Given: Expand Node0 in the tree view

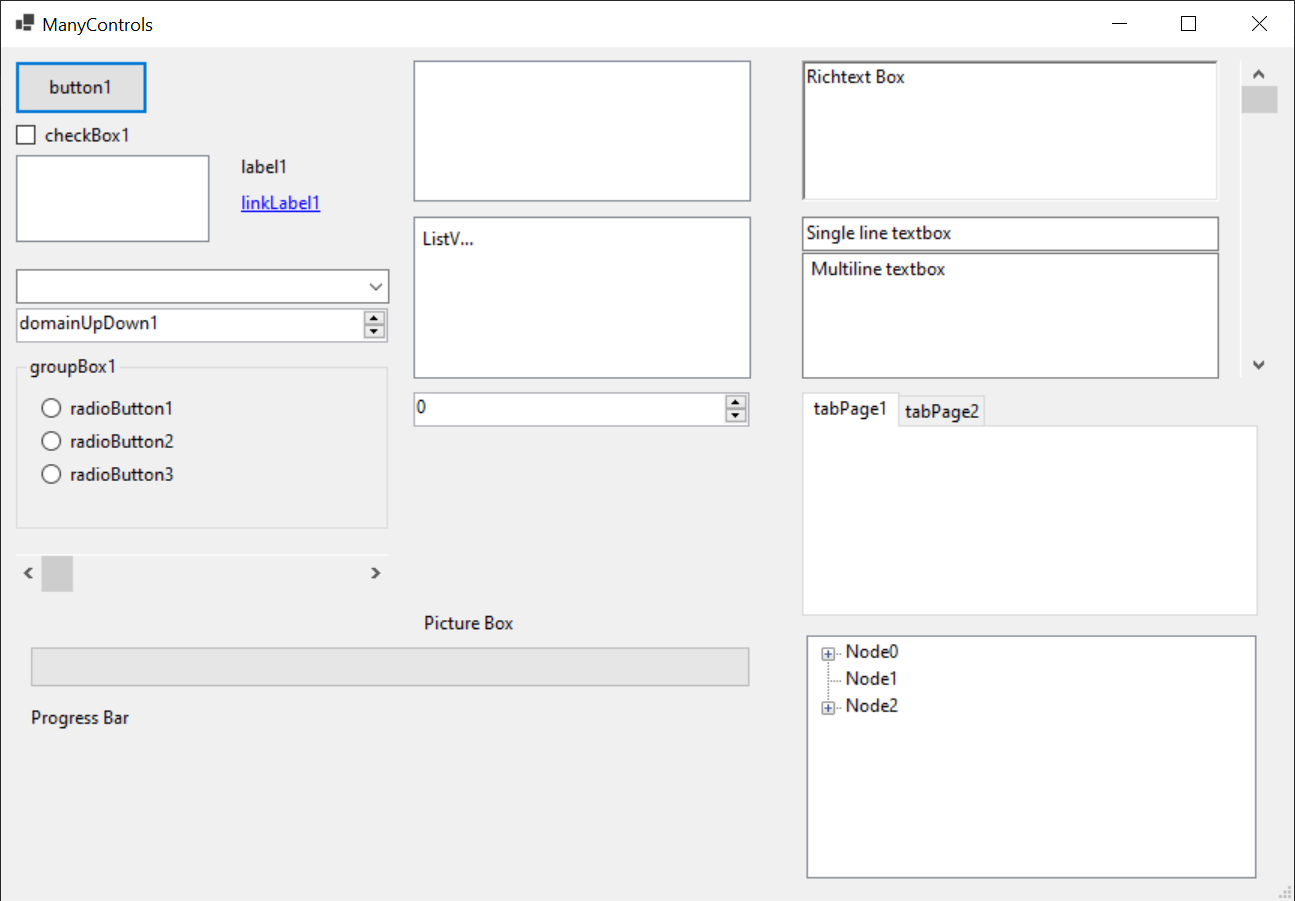Looking at the screenshot, I should pos(828,654).
